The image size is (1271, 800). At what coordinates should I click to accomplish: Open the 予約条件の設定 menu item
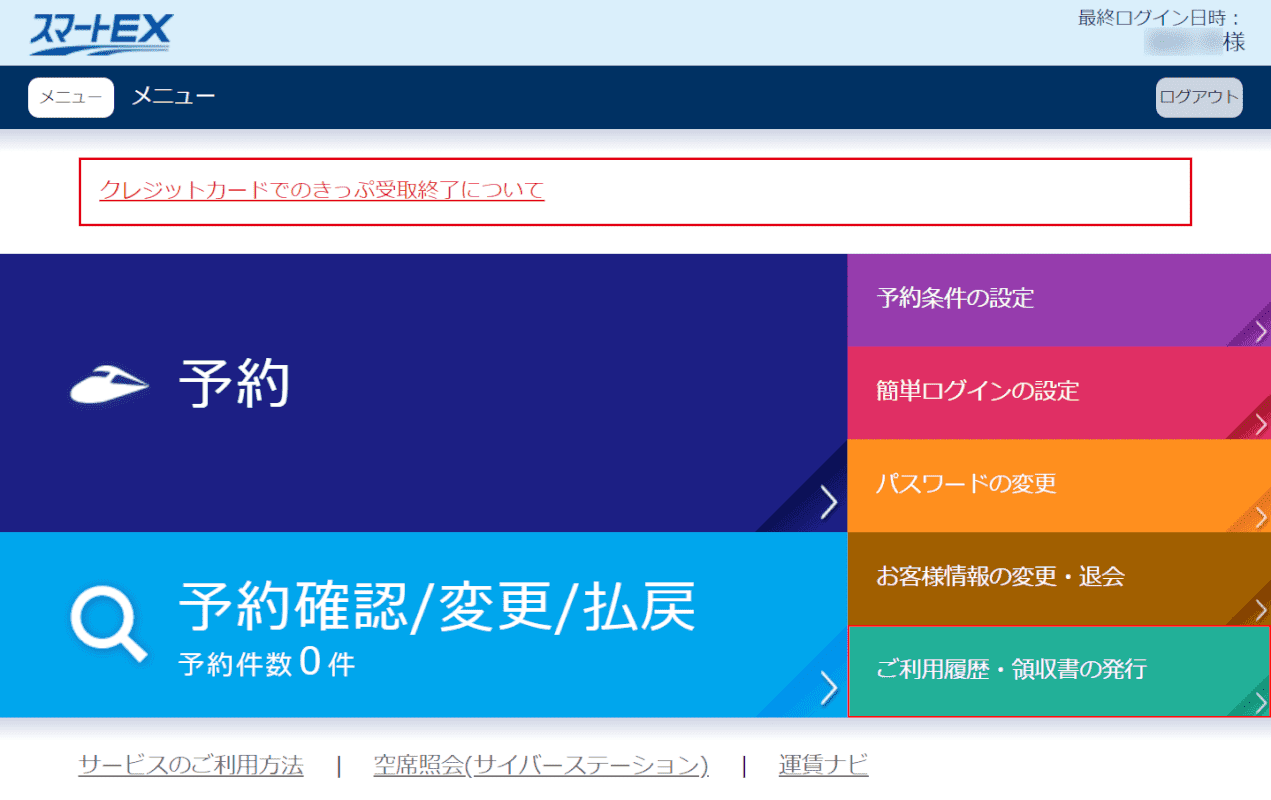pyautogui.click(x=1059, y=300)
